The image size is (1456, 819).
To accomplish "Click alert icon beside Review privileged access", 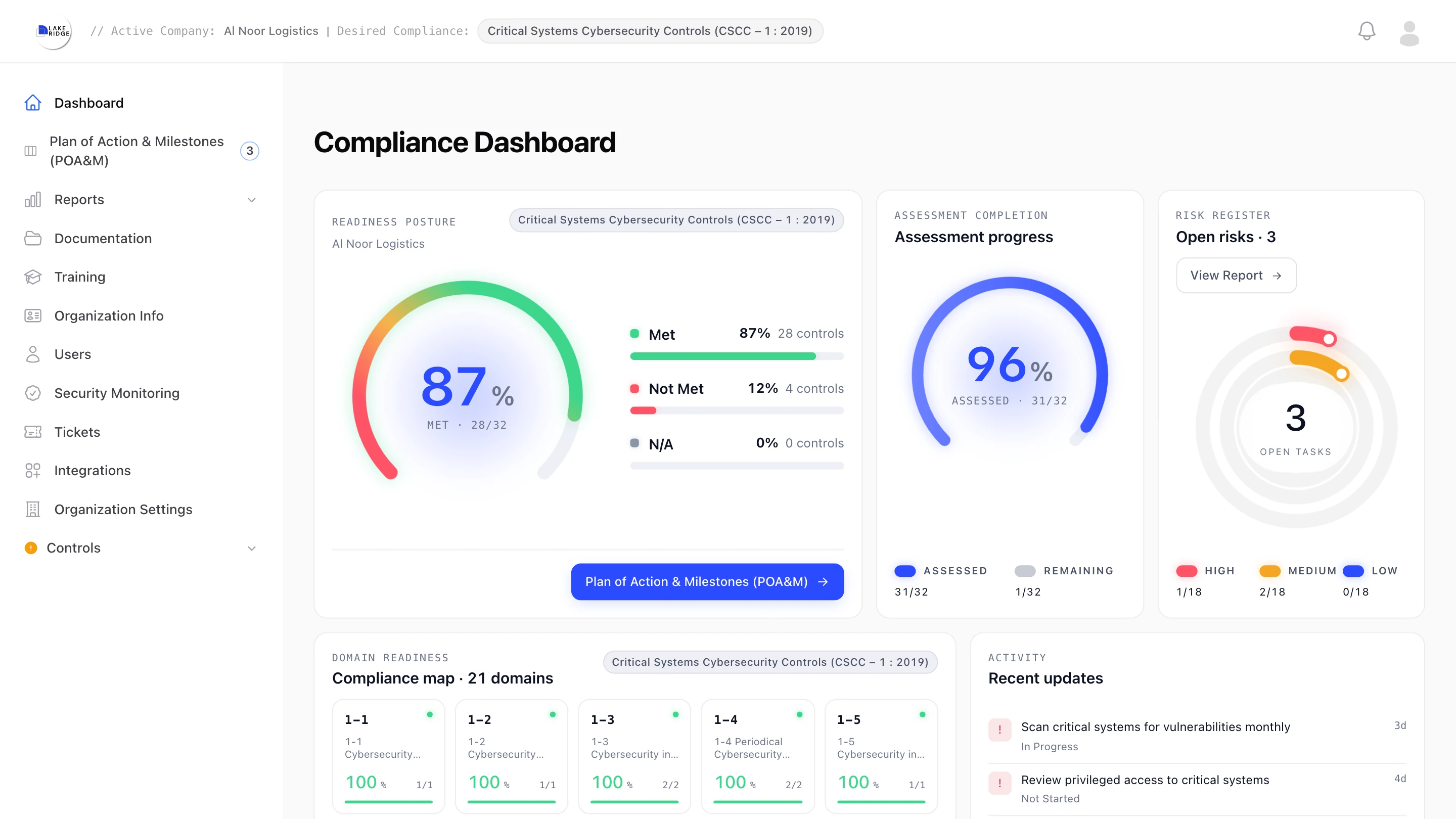I will coord(999,784).
